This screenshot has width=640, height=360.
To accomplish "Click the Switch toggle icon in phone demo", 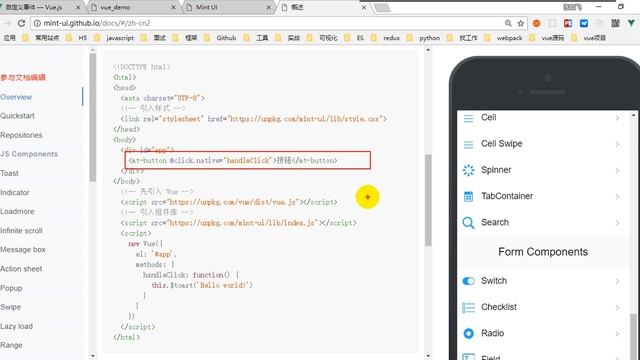I will click(469, 281).
